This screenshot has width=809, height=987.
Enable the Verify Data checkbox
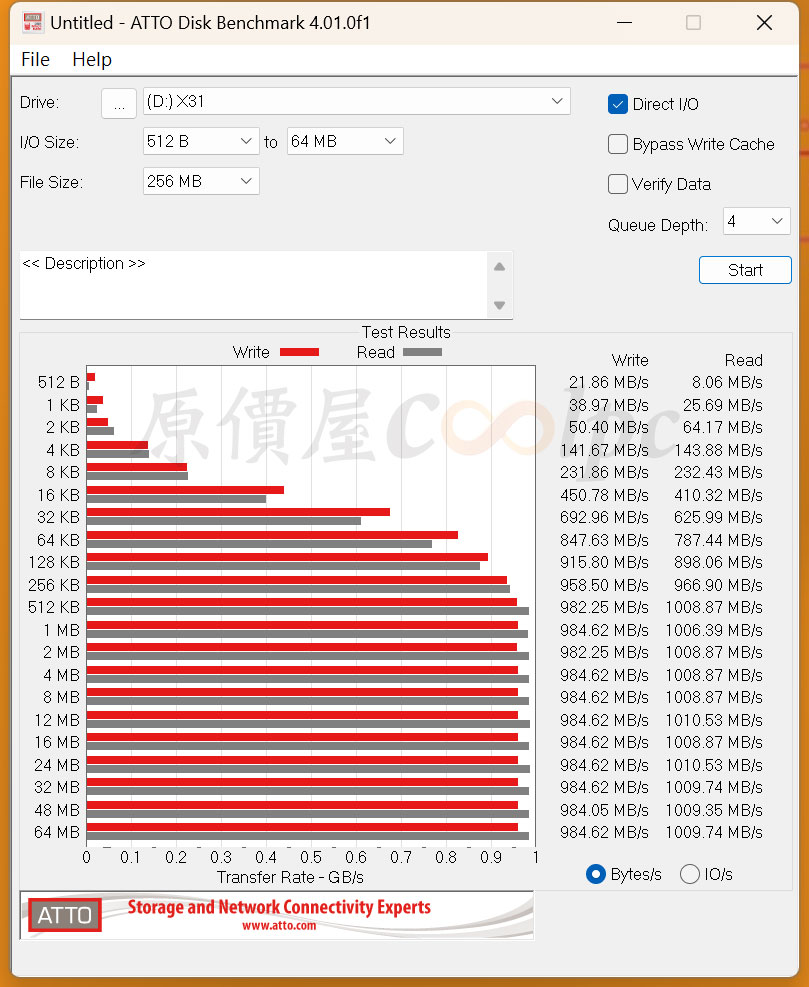click(618, 184)
